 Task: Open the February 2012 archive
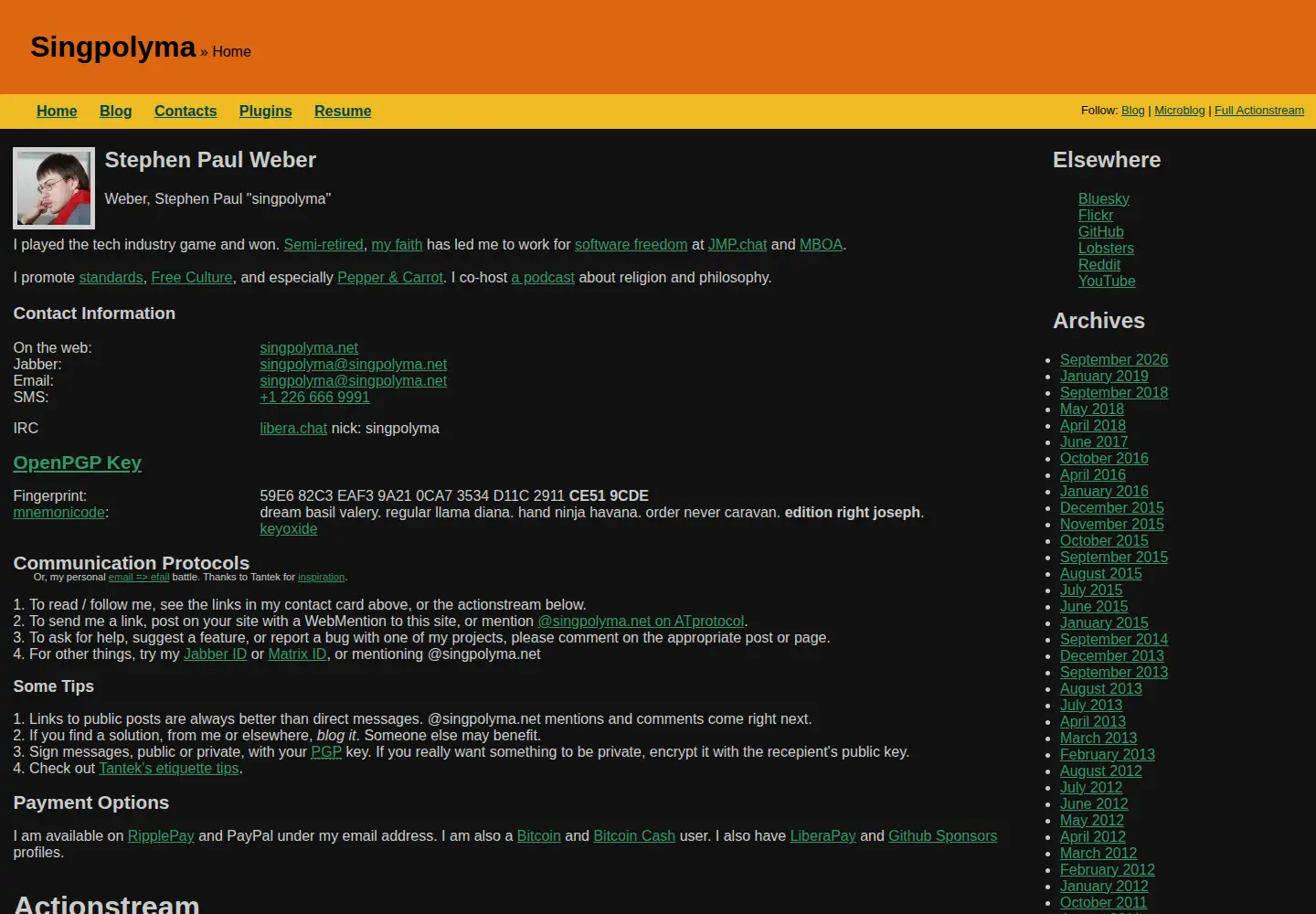pos(1108,870)
